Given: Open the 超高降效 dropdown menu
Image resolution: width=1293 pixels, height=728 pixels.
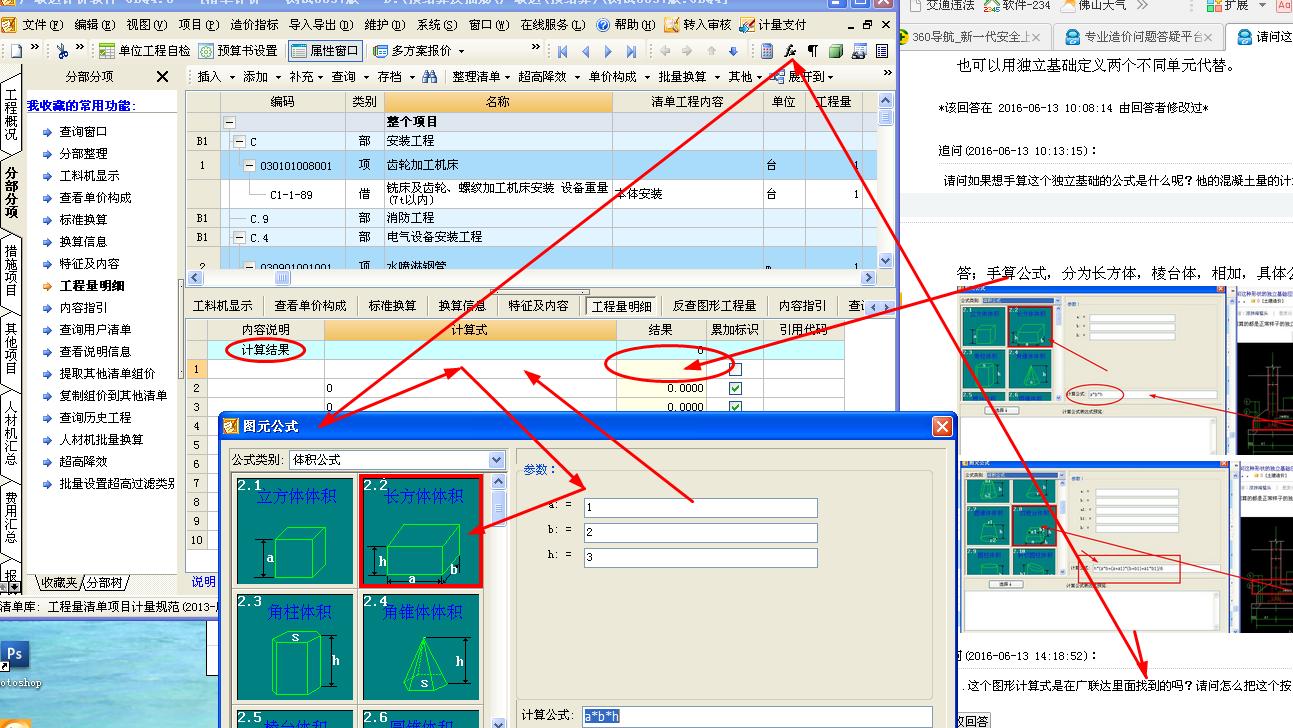Looking at the screenshot, I should tap(549, 76).
